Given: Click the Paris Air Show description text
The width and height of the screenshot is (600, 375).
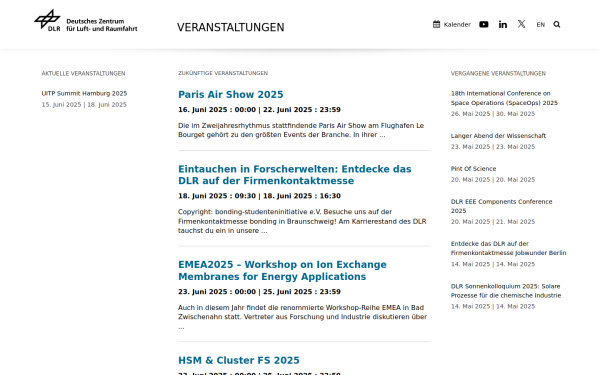Looking at the screenshot, I should pos(301,130).
